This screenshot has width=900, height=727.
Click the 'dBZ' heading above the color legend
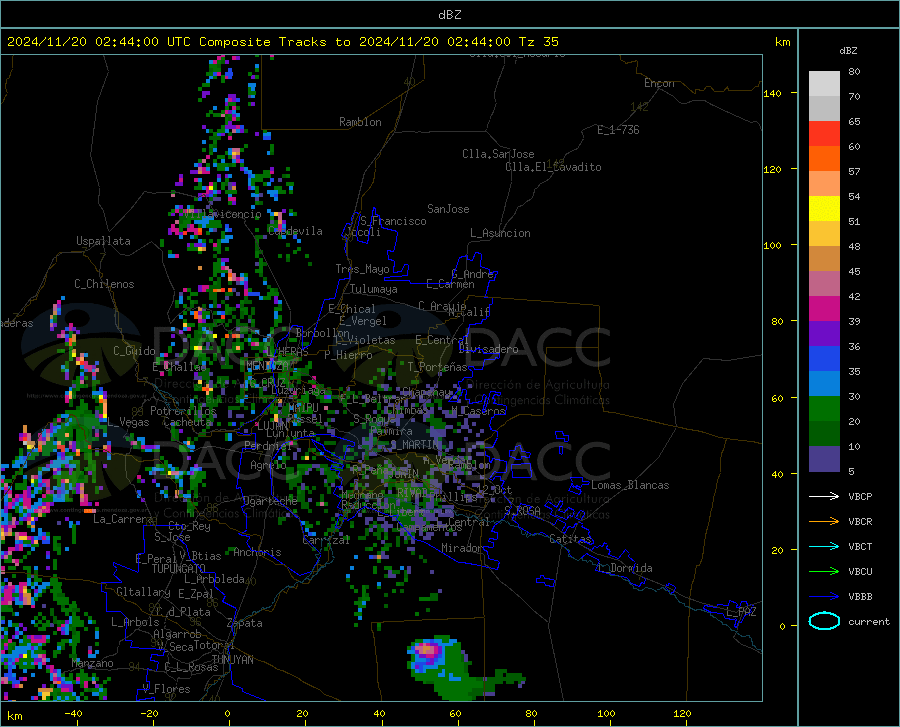848,50
